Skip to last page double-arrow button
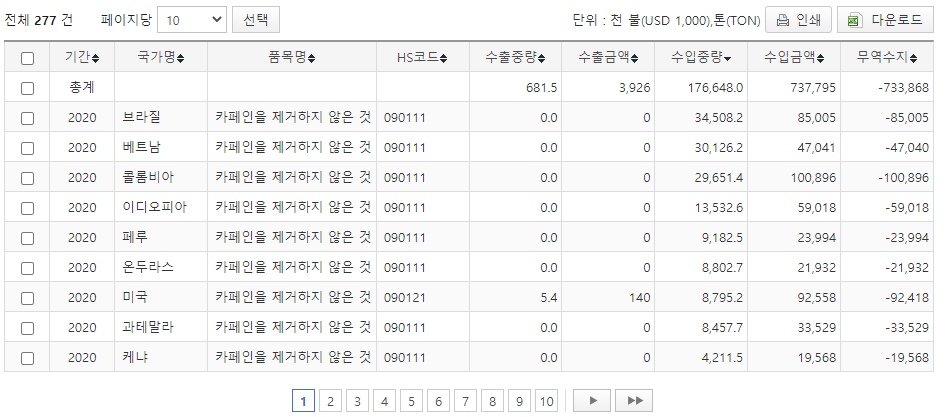949x417 pixels. click(x=634, y=401)
